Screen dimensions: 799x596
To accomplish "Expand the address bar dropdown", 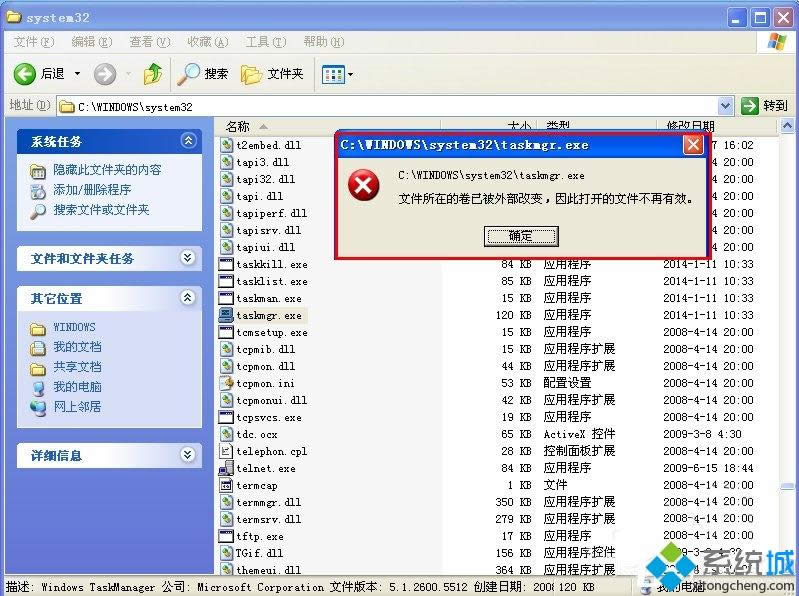I will pos(726,105).
